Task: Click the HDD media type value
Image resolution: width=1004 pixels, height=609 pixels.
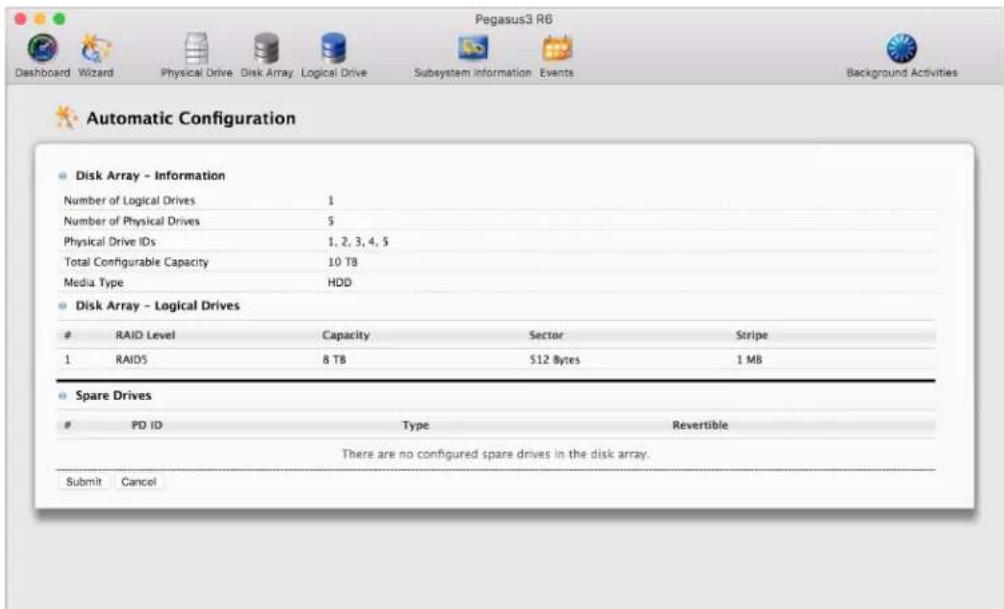Action: (339, 282)
